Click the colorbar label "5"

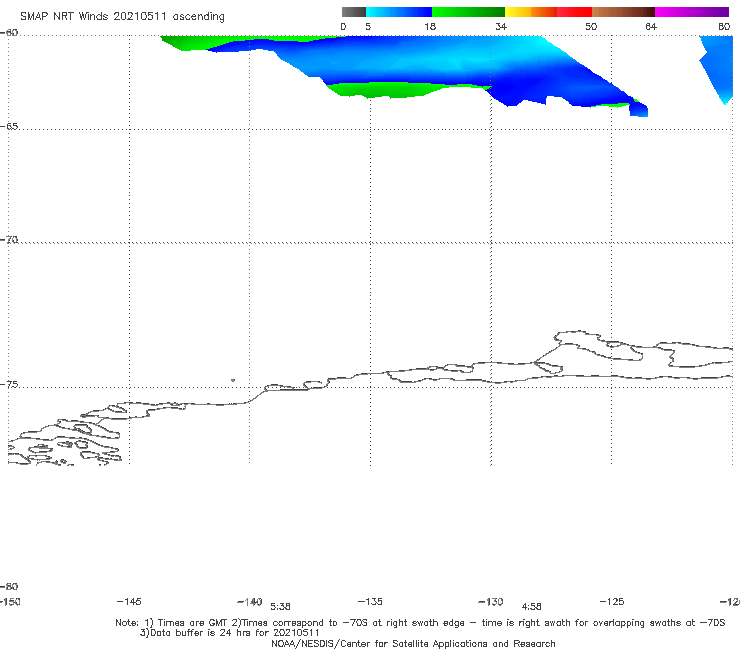368,26
